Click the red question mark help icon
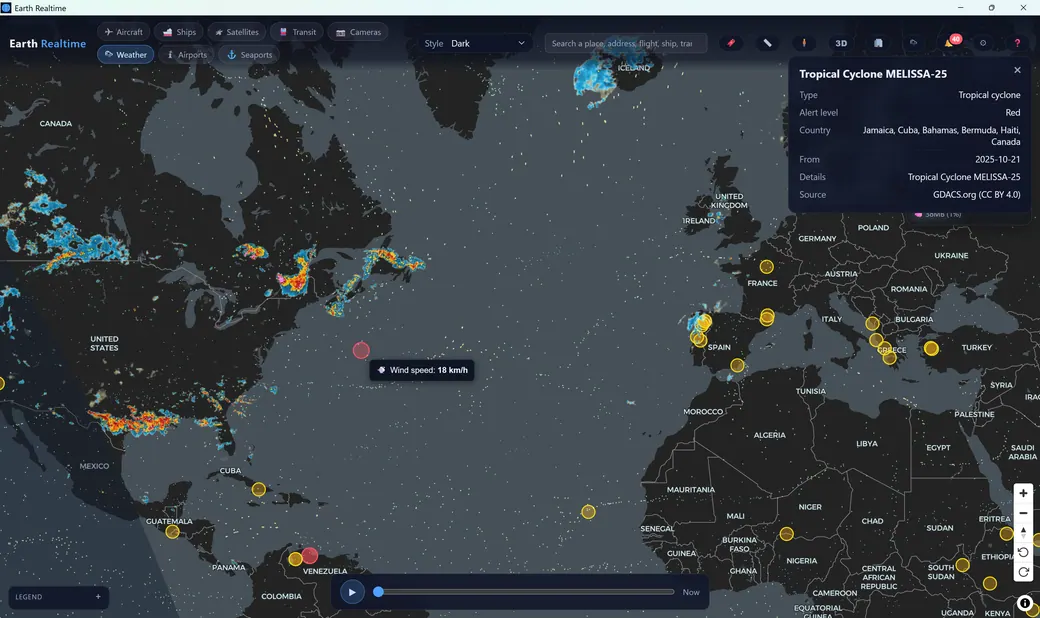This screenshot has height=618, width=1040. tap(1017, 43)
